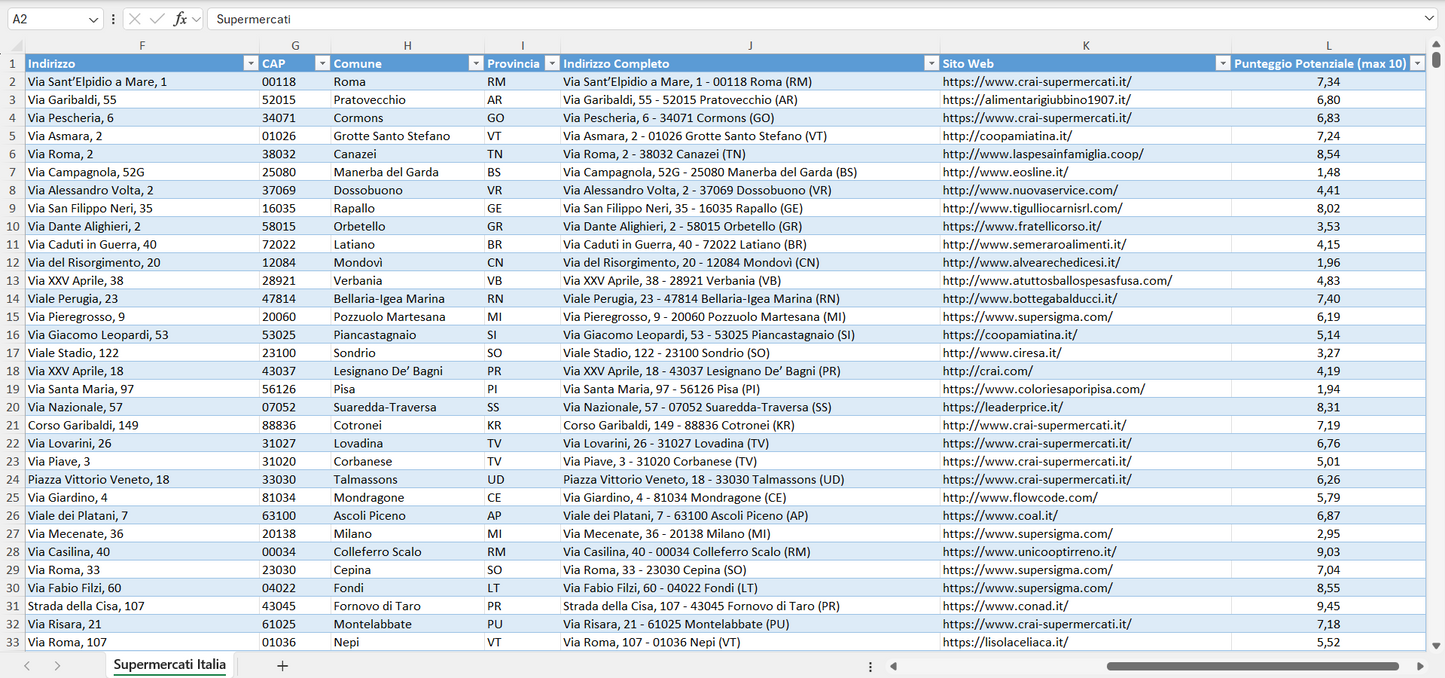Viewport: 1445px width, 678px height.
Task: Add a new sheet with the plus icon
Action: pyautogui.click(x=283, y=665)
